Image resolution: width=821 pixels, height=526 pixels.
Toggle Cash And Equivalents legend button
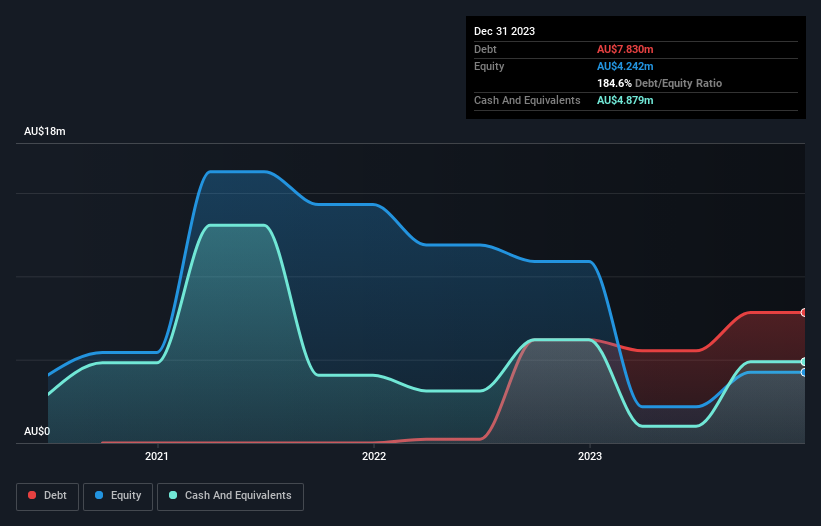click(230, 496)
